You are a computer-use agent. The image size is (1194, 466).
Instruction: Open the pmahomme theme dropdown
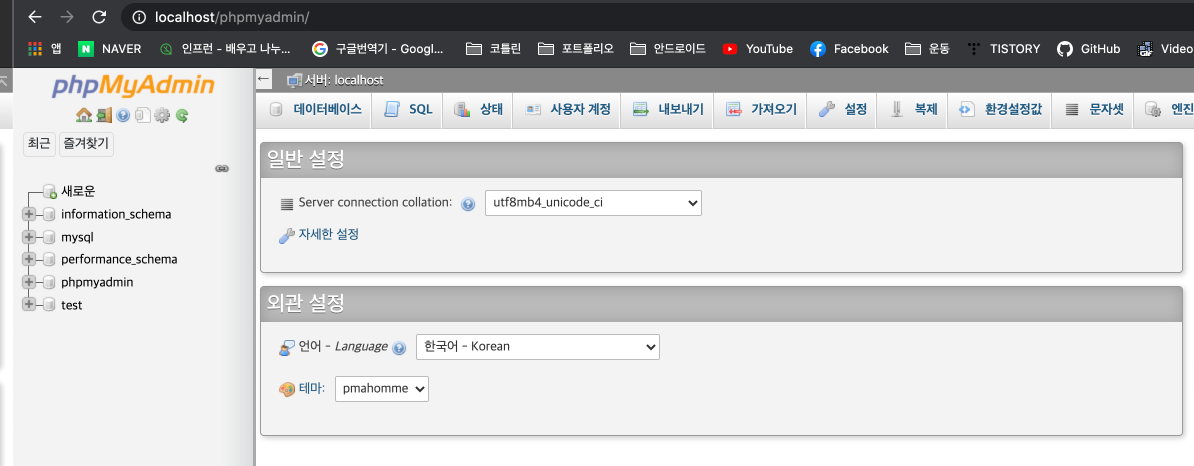382,388
